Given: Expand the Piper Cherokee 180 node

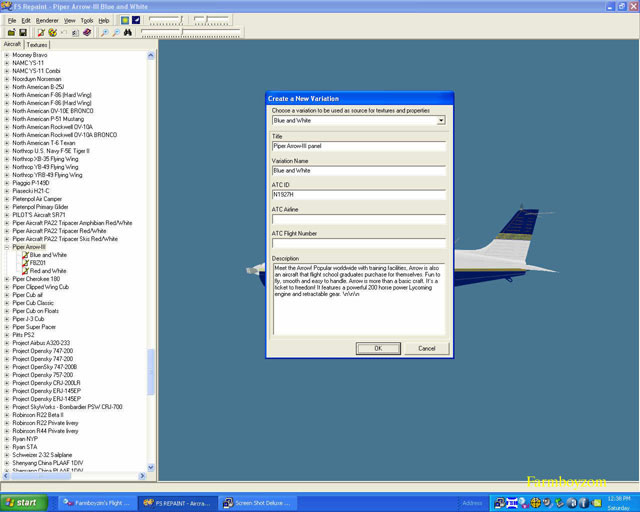Looking at the screenshot, I should 7,279.
